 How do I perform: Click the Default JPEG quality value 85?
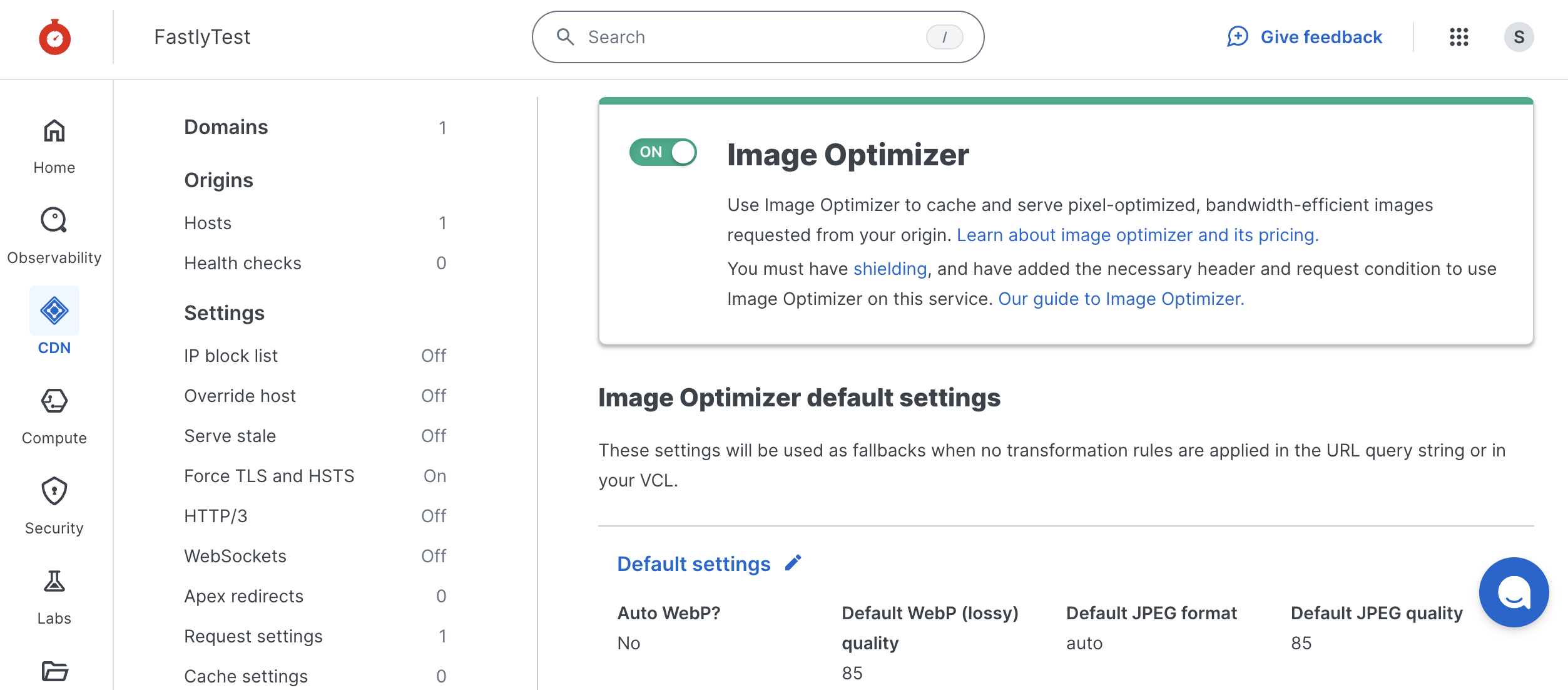tap(1301, 643)
